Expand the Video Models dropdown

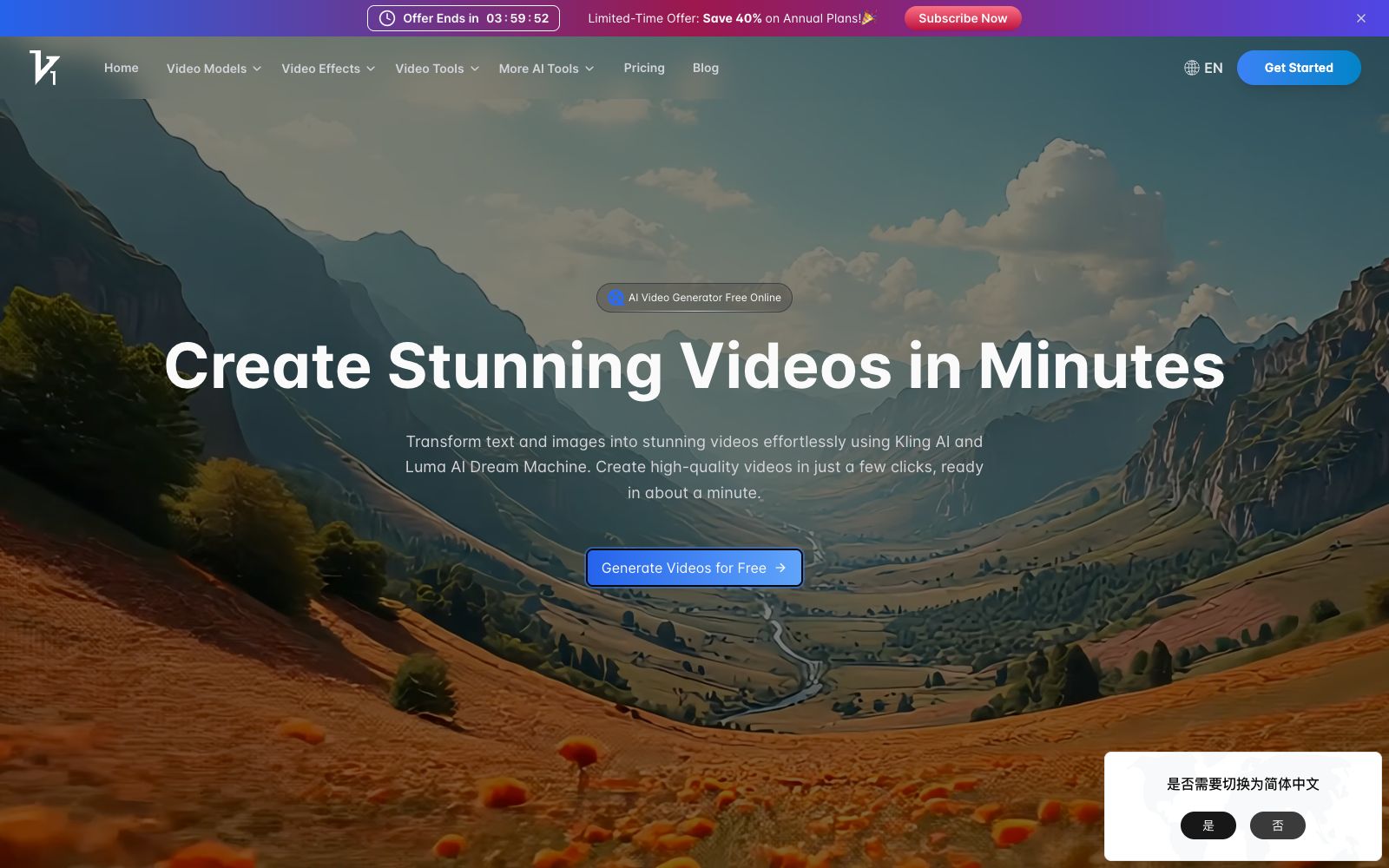214,69
